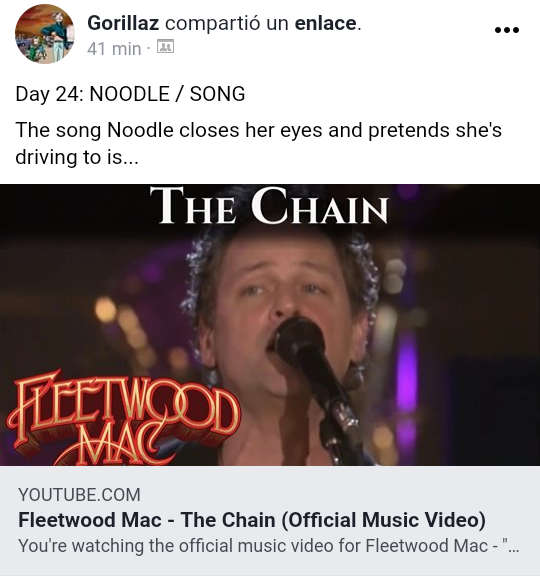Screen dimensions: 540x576
Task: Click "The Chain" title on the thumbnail
Action: click(x=269, y=206)
